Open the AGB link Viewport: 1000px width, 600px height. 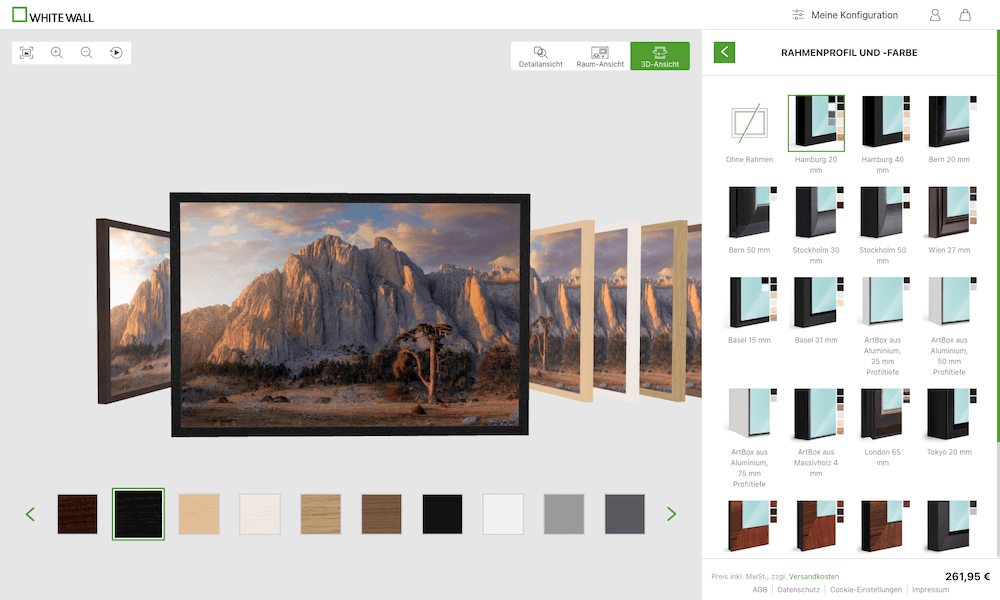tap(760, 590)
